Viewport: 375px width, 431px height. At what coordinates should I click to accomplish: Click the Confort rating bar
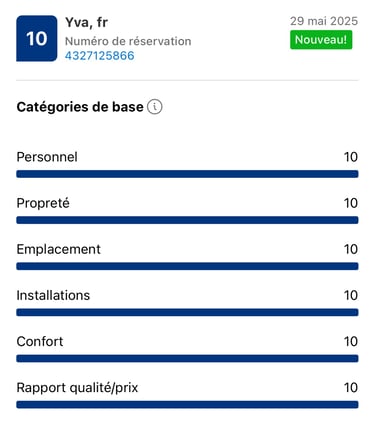(187, 358)
